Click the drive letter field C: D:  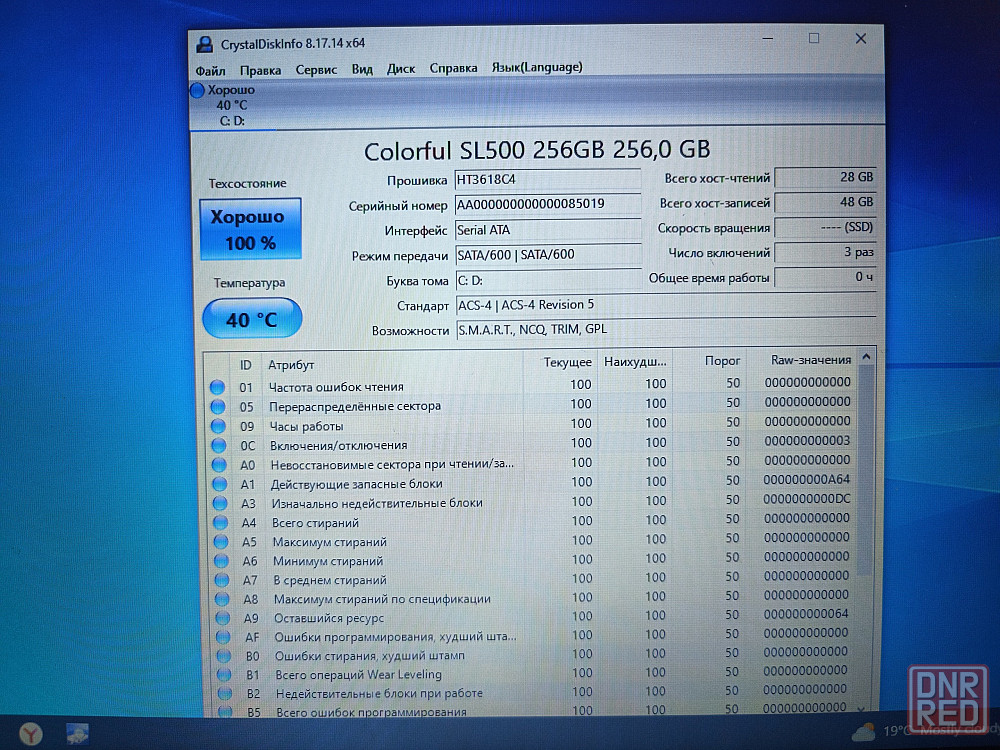(548, 280)
